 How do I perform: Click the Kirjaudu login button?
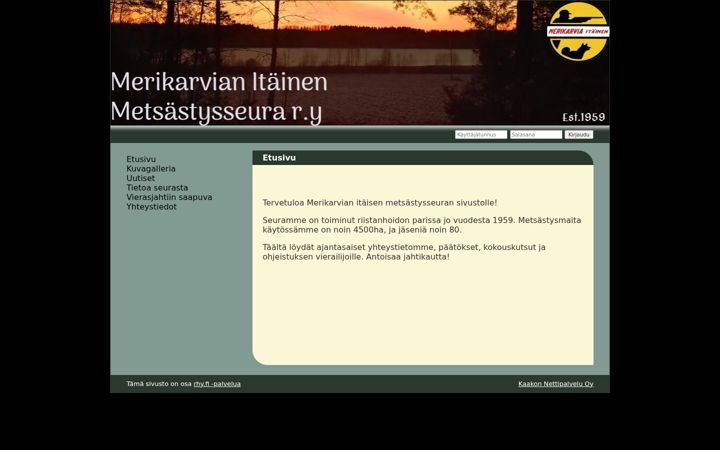579,135
